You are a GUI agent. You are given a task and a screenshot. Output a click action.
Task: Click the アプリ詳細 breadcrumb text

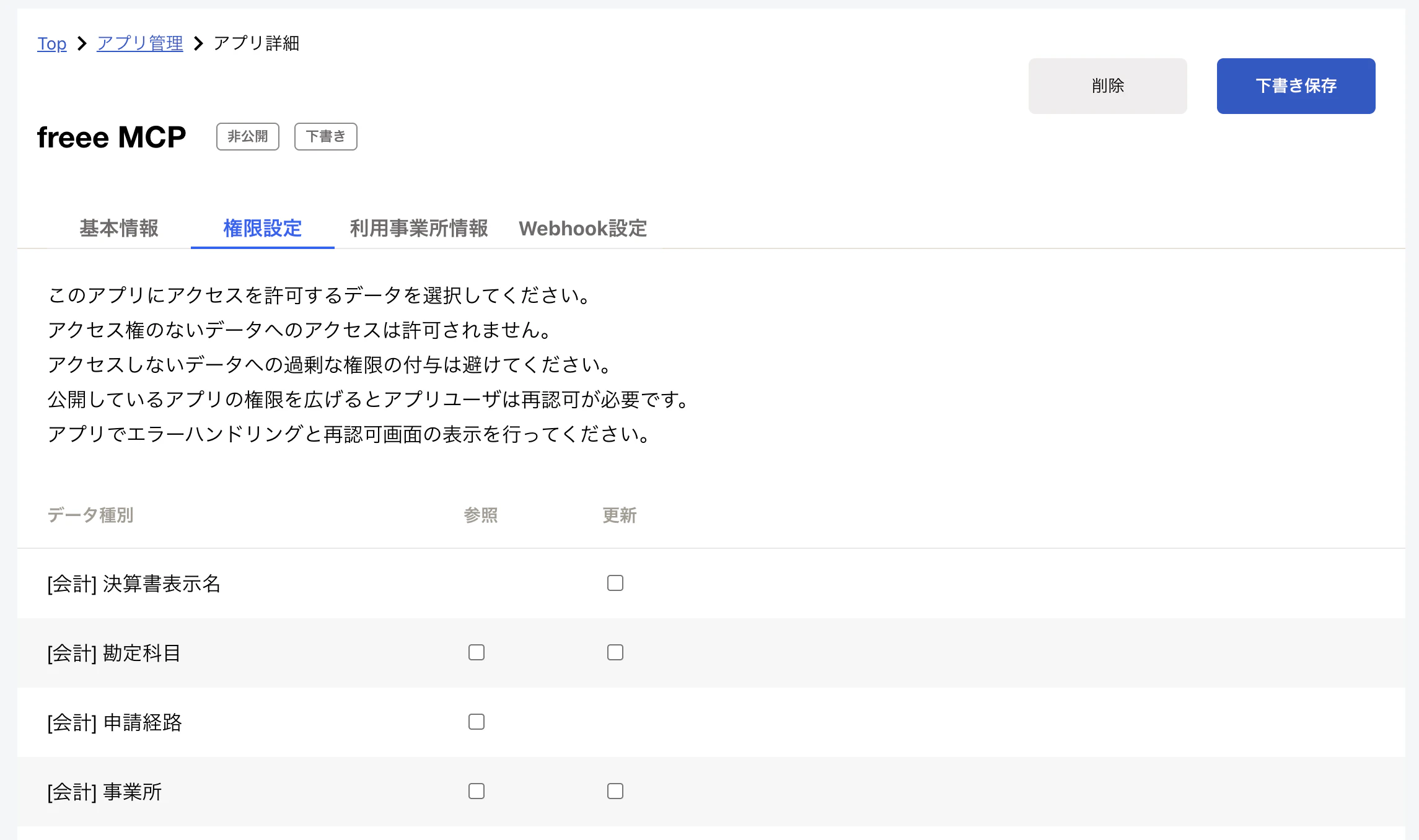pos(256,43)
